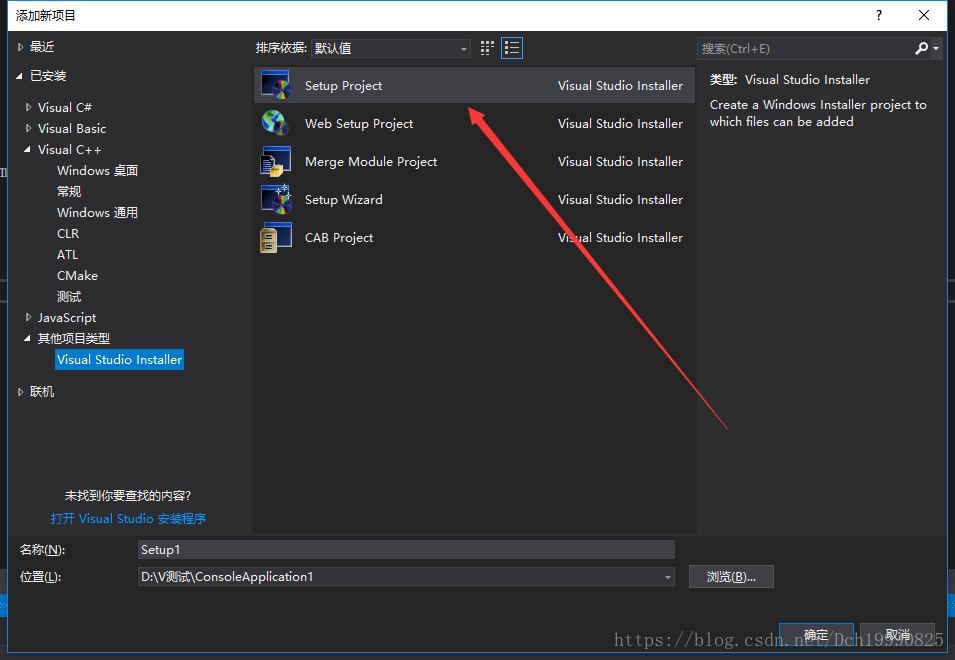Collapse the 其他项目类型 node
Viewport: 955px width, 660px height.
[27, 339]
